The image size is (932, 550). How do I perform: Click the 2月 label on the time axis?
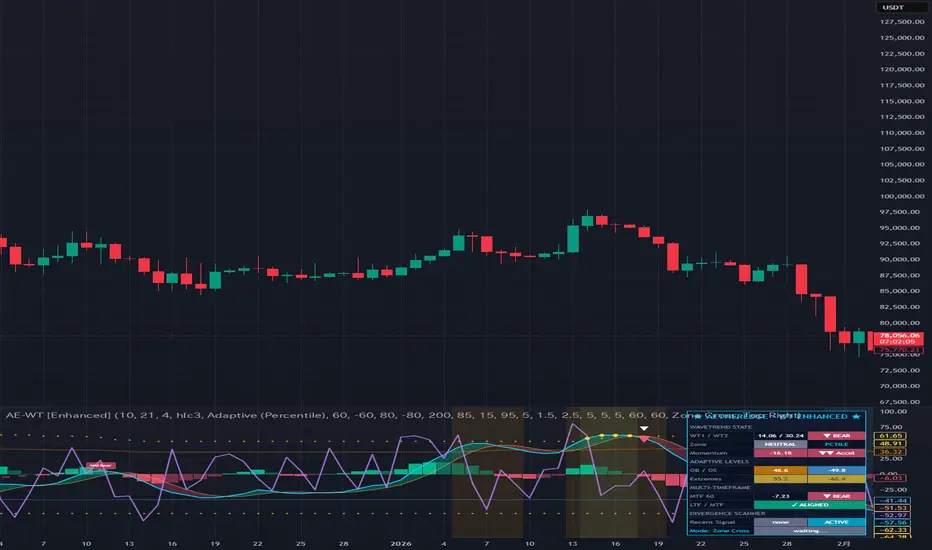tap(843, 543)
